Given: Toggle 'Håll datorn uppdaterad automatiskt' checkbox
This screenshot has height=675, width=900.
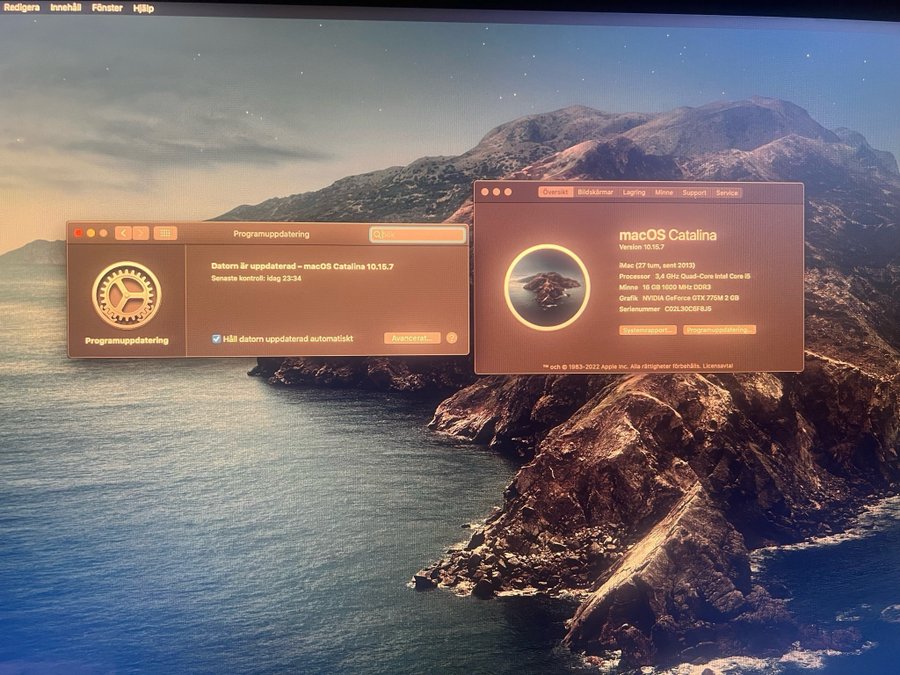Looking at the screenshot, I should tap(216, 338).
